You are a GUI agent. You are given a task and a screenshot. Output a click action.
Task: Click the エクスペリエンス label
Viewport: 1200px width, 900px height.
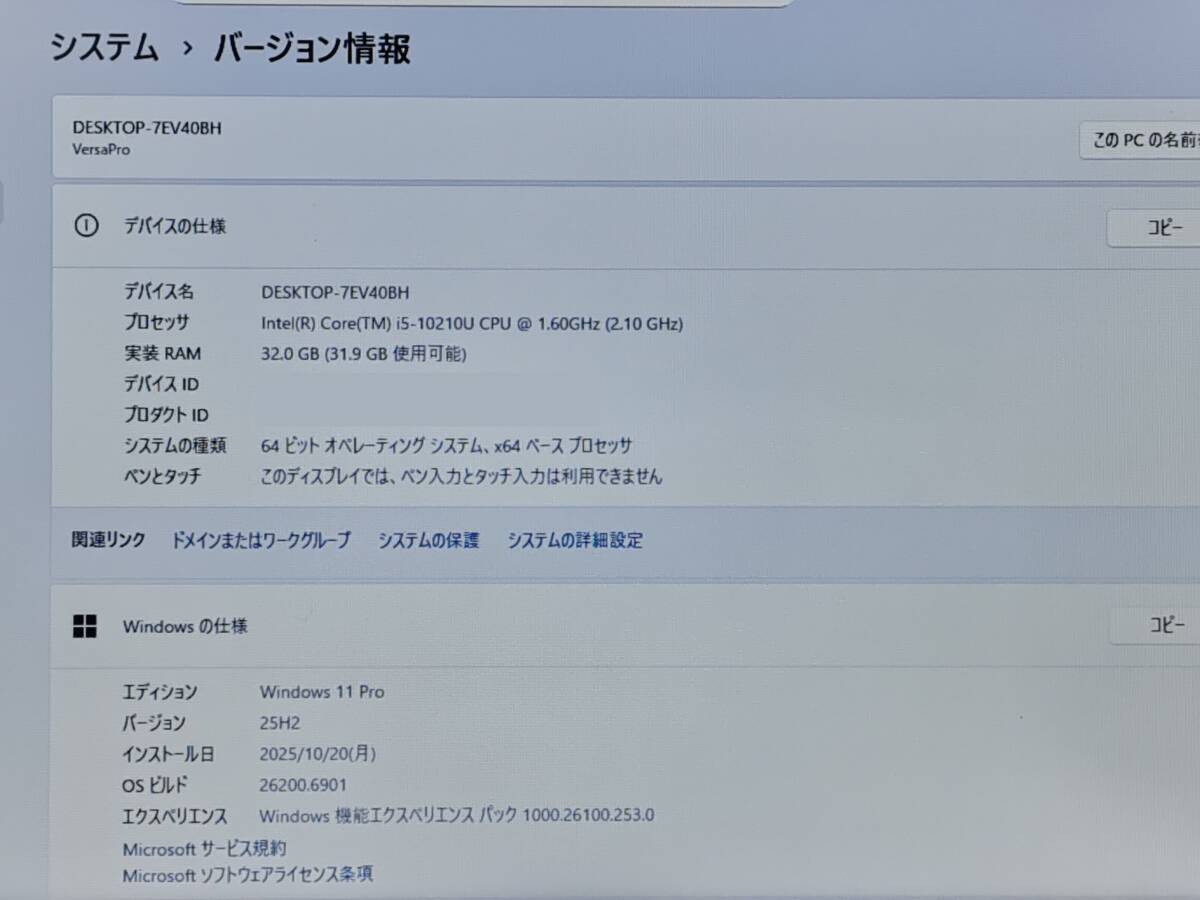(x=175, y=816)
